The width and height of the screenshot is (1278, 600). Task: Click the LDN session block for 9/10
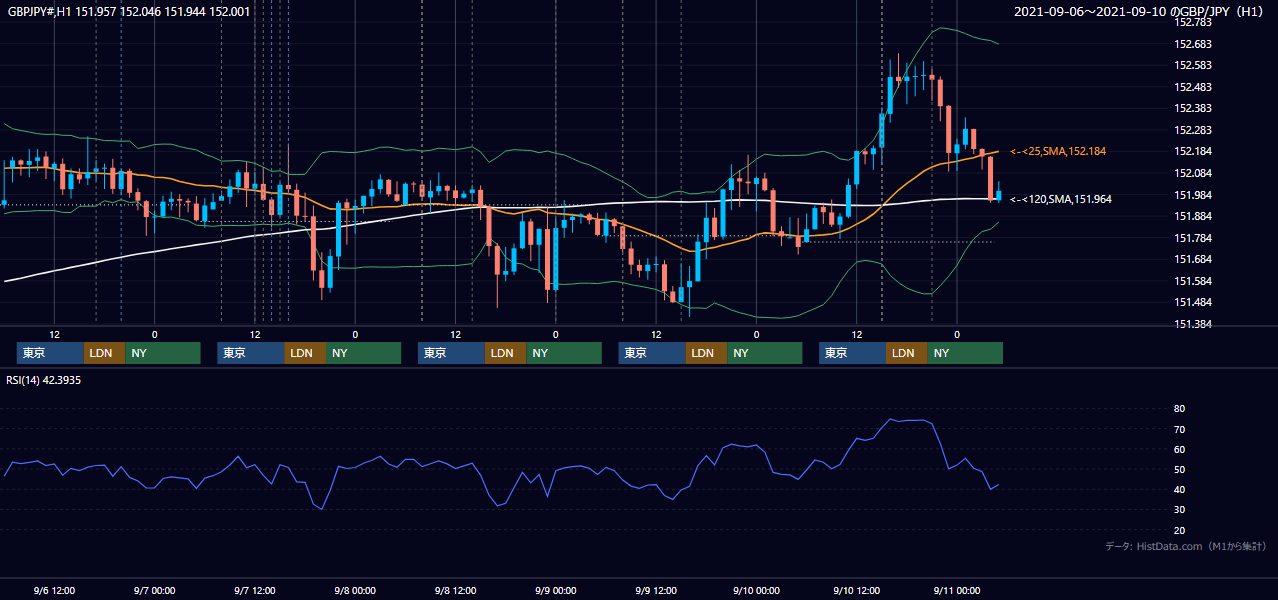(x=906, y=353)
